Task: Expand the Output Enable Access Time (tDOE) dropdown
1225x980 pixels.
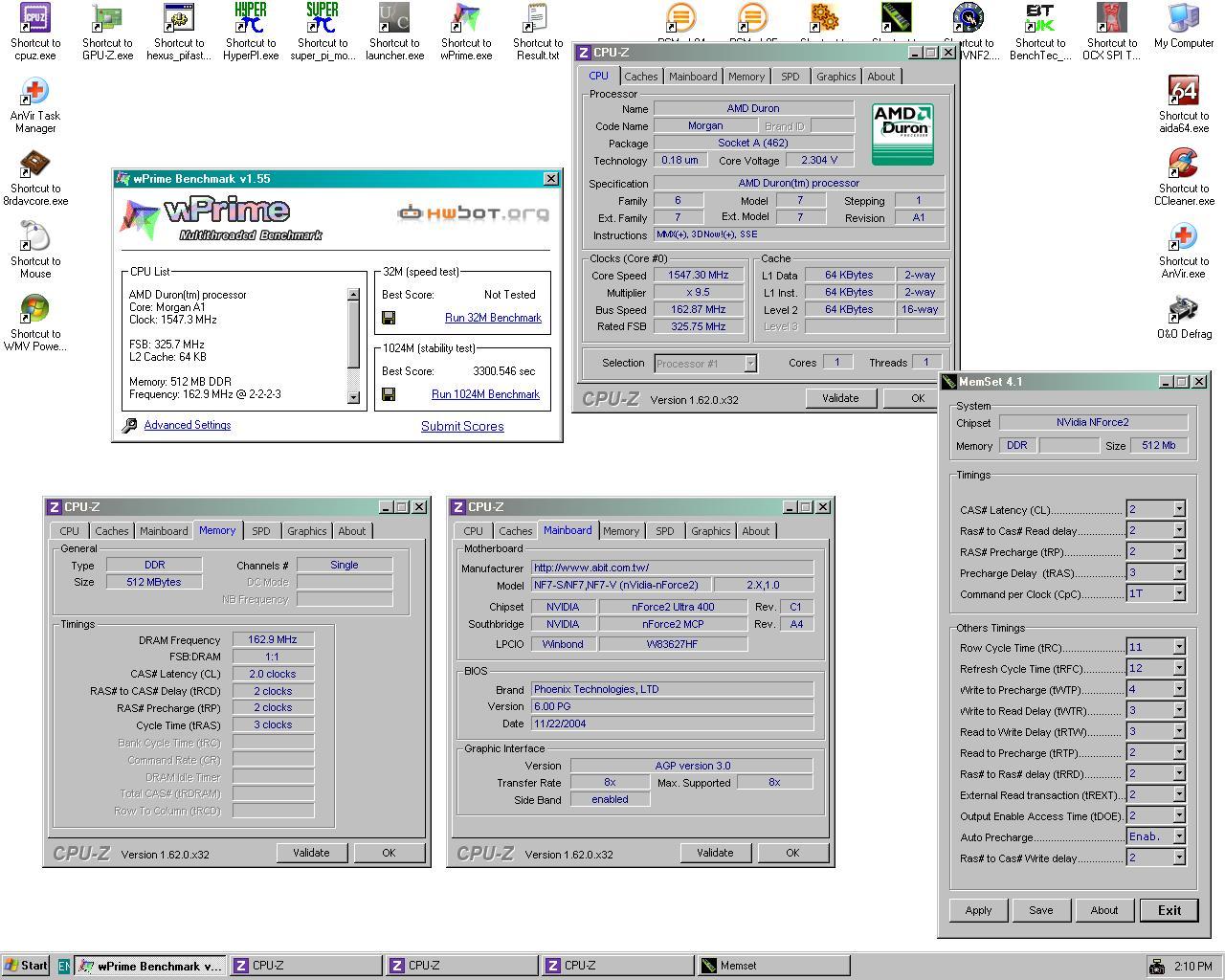Action: (x=1179, y=815)
